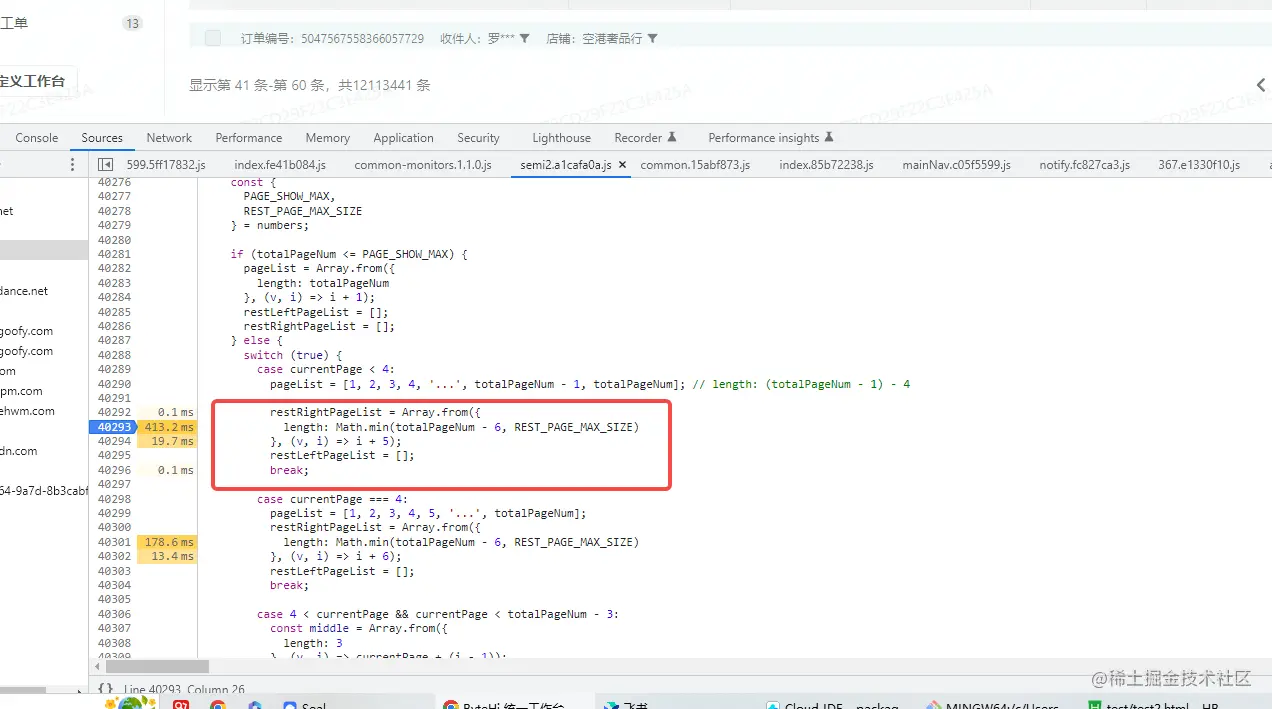Select the dance.net domain tree item

24,291
